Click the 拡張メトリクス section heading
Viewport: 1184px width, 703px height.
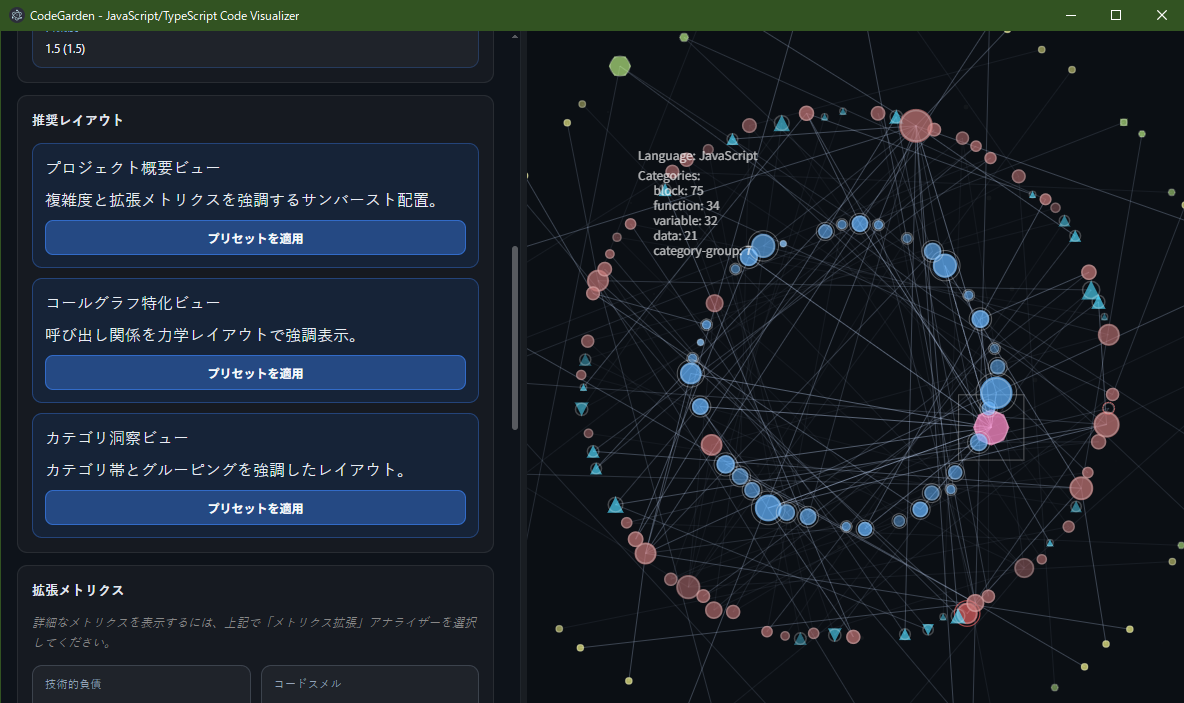pos(78,590)
